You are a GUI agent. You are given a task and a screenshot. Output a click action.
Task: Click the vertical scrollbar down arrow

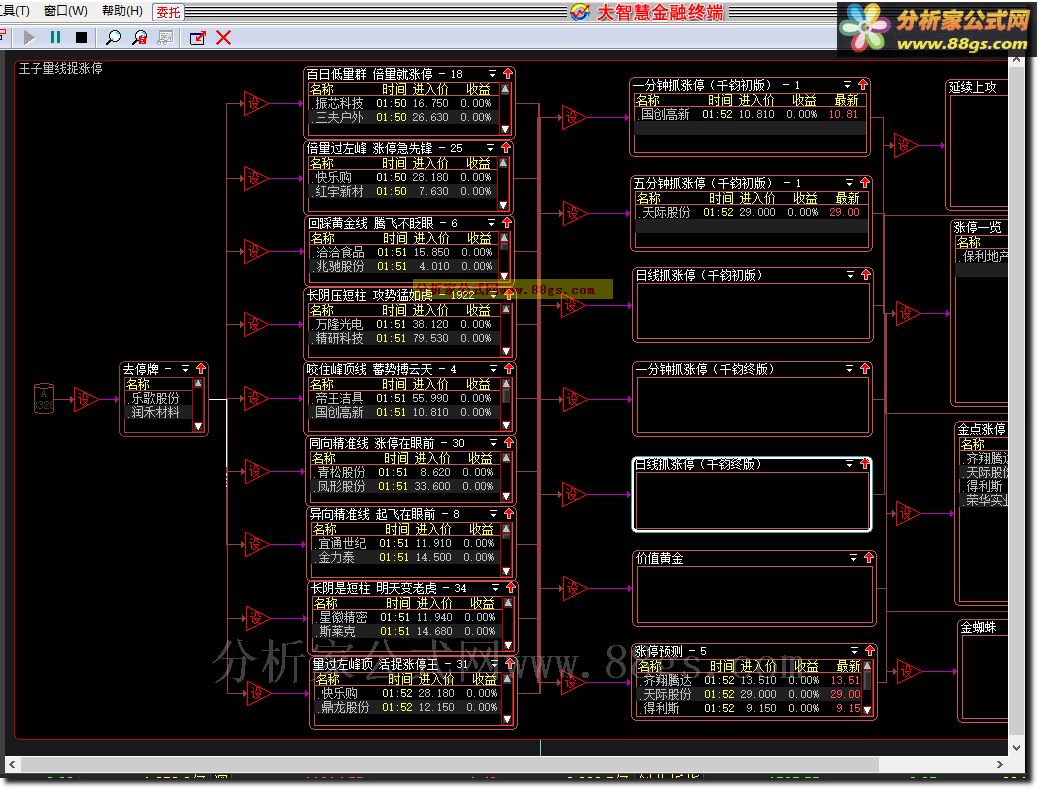(x=1017, y=747)
